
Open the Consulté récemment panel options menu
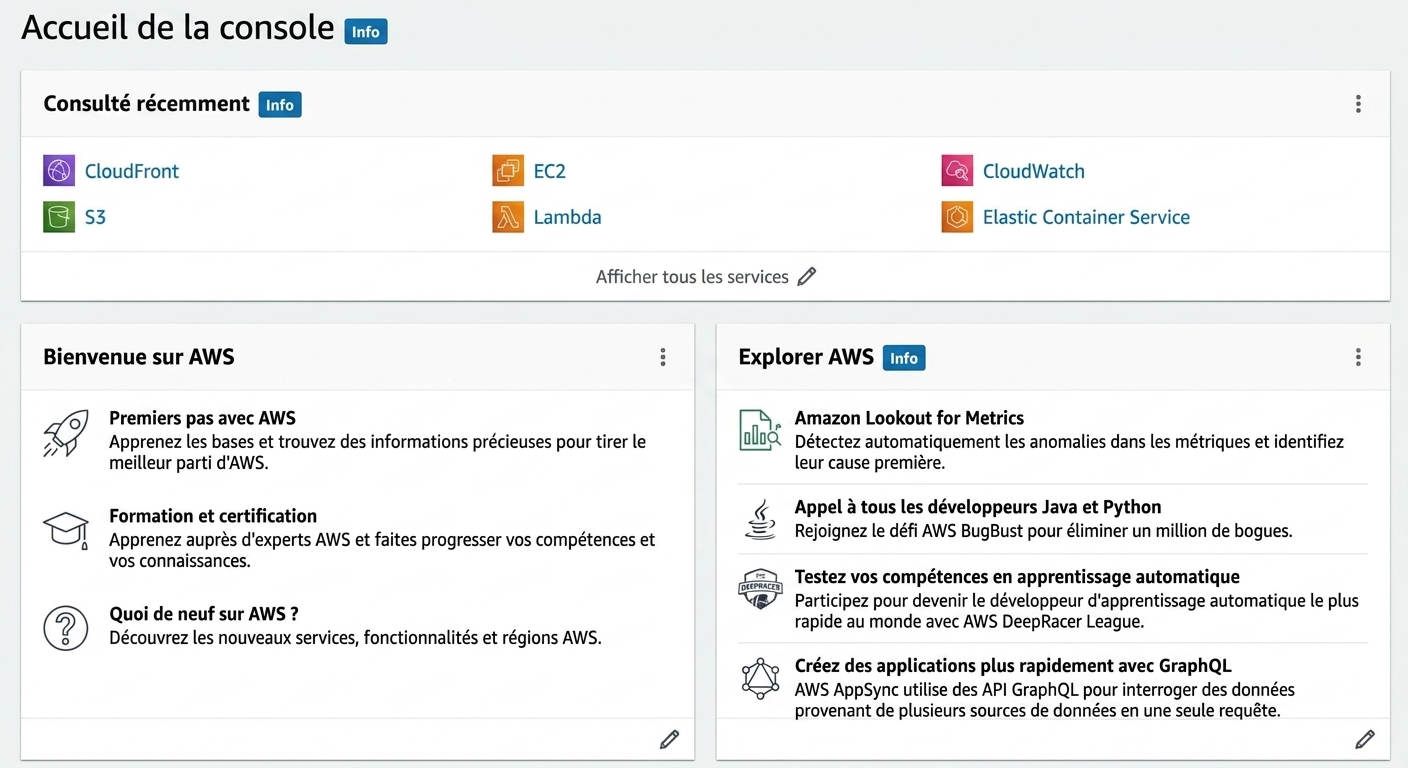click(1358, 104)
